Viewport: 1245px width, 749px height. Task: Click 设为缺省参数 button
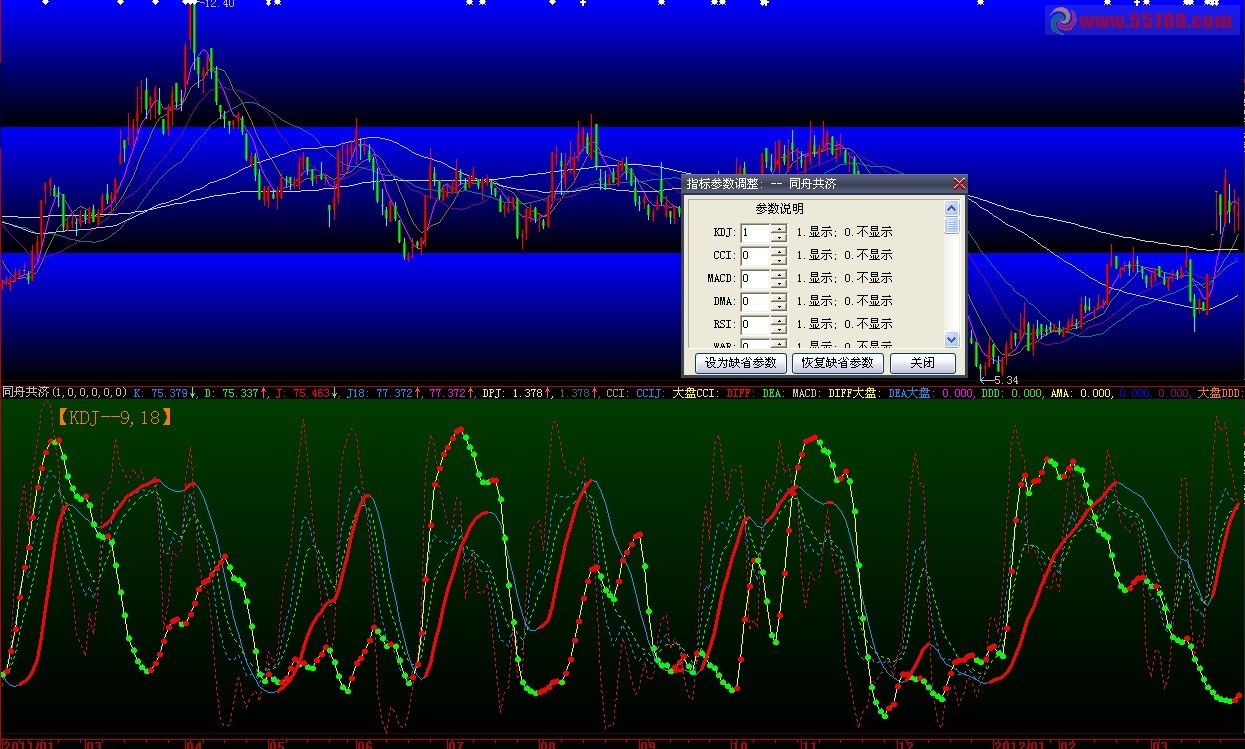(740, 363)
